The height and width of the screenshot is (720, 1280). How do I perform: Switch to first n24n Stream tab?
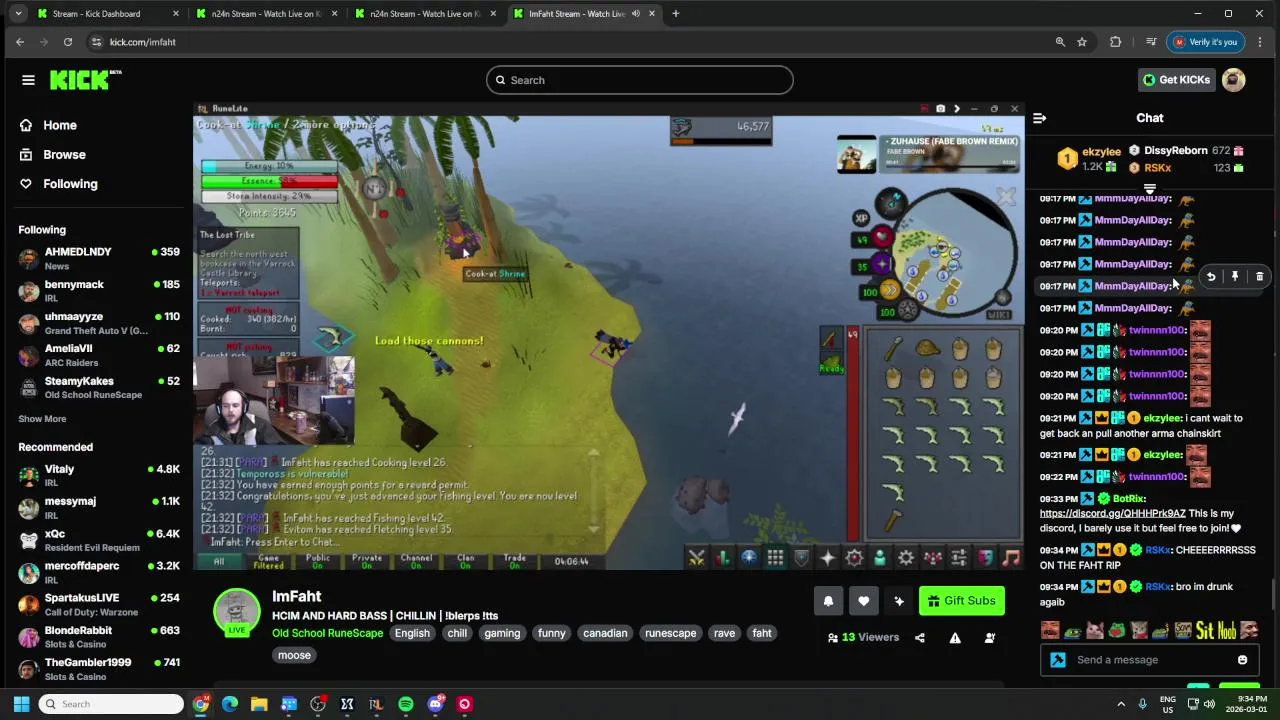[265, 14]
